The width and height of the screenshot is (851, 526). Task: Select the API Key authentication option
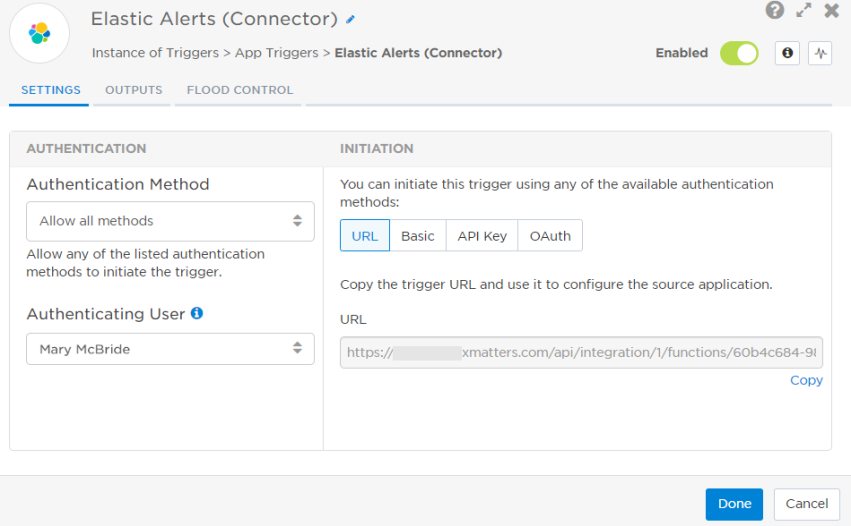tap(482, 236)
